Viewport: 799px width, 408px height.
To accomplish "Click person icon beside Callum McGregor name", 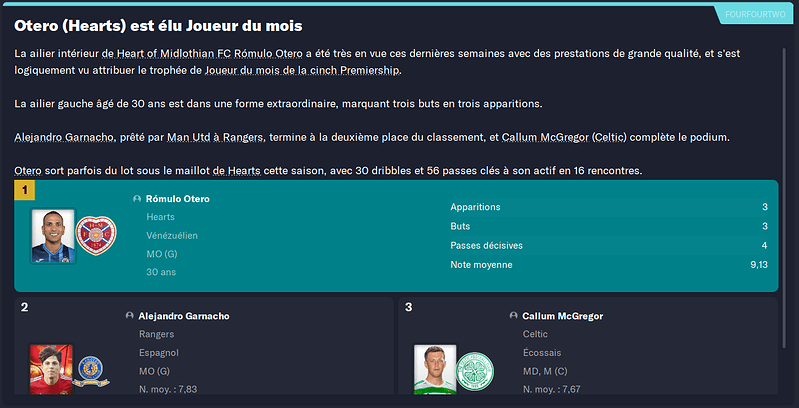I will pyautogui.click(x=514, y=316).
